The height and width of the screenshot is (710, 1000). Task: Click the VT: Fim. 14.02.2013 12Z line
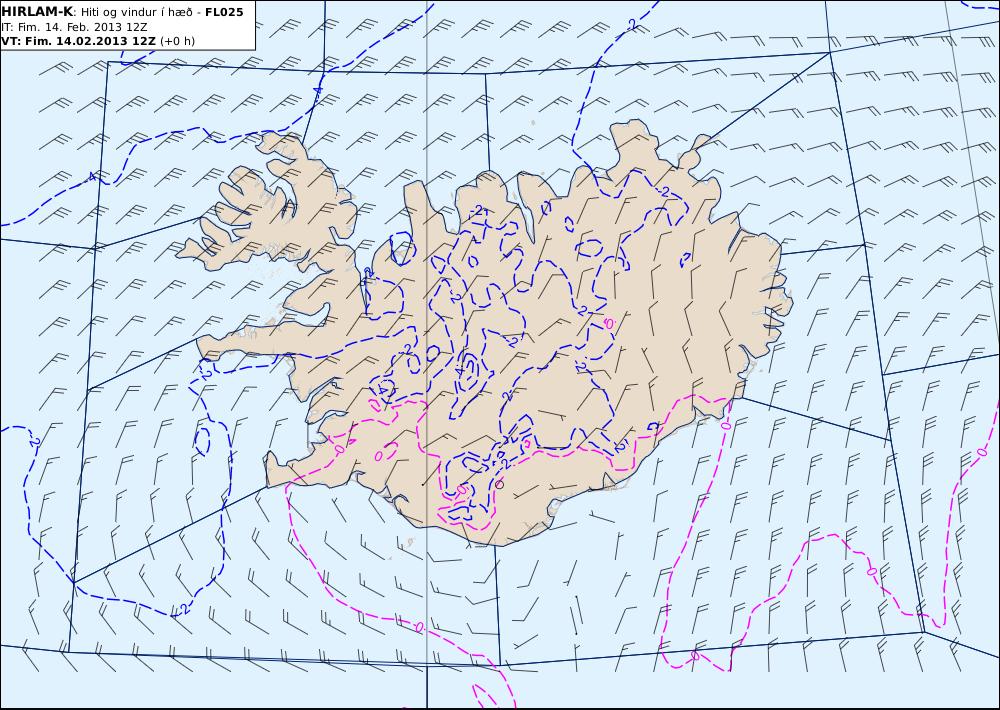tap(78, 41)
